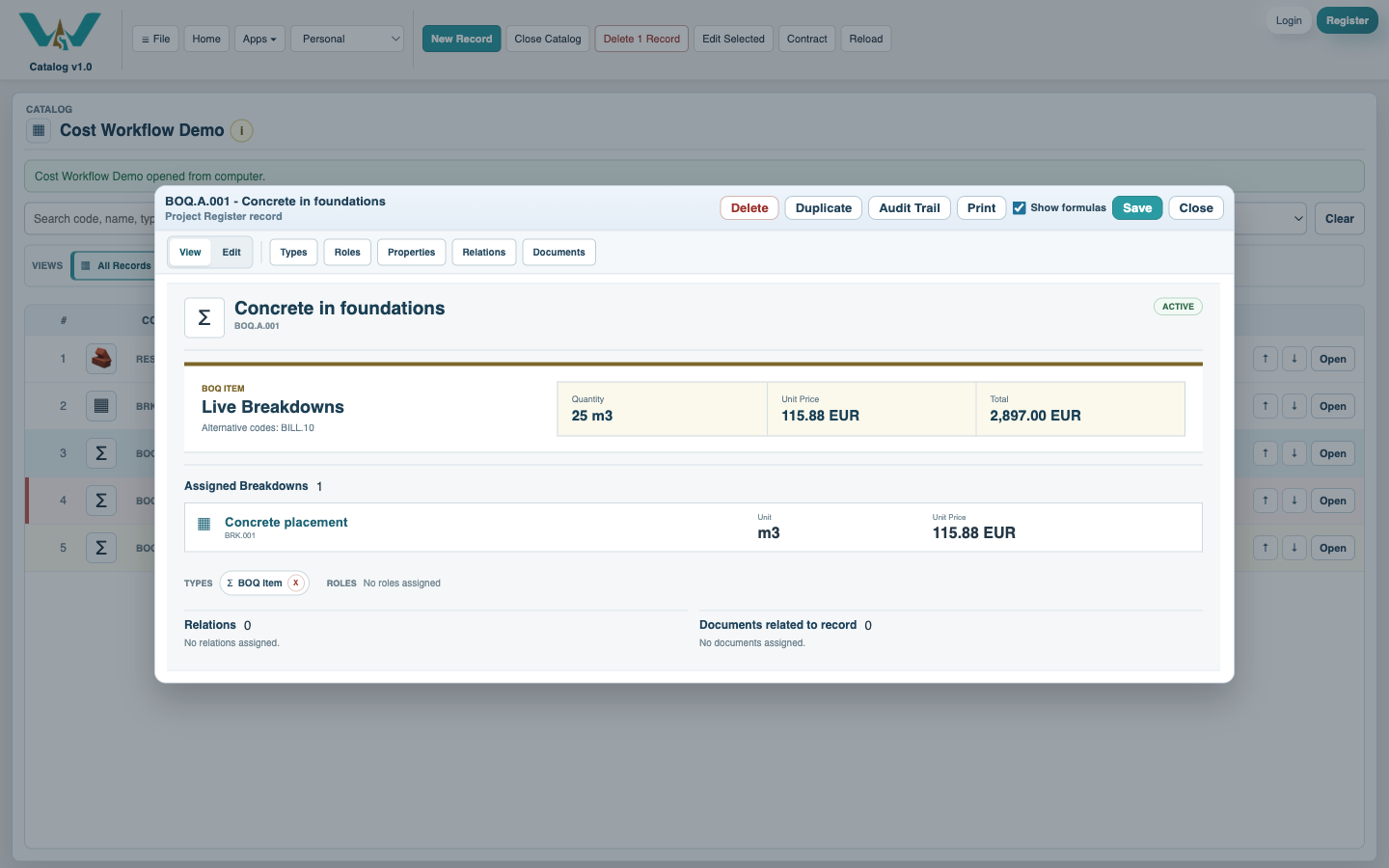Switch record to Edit mode

coord(231,253)
